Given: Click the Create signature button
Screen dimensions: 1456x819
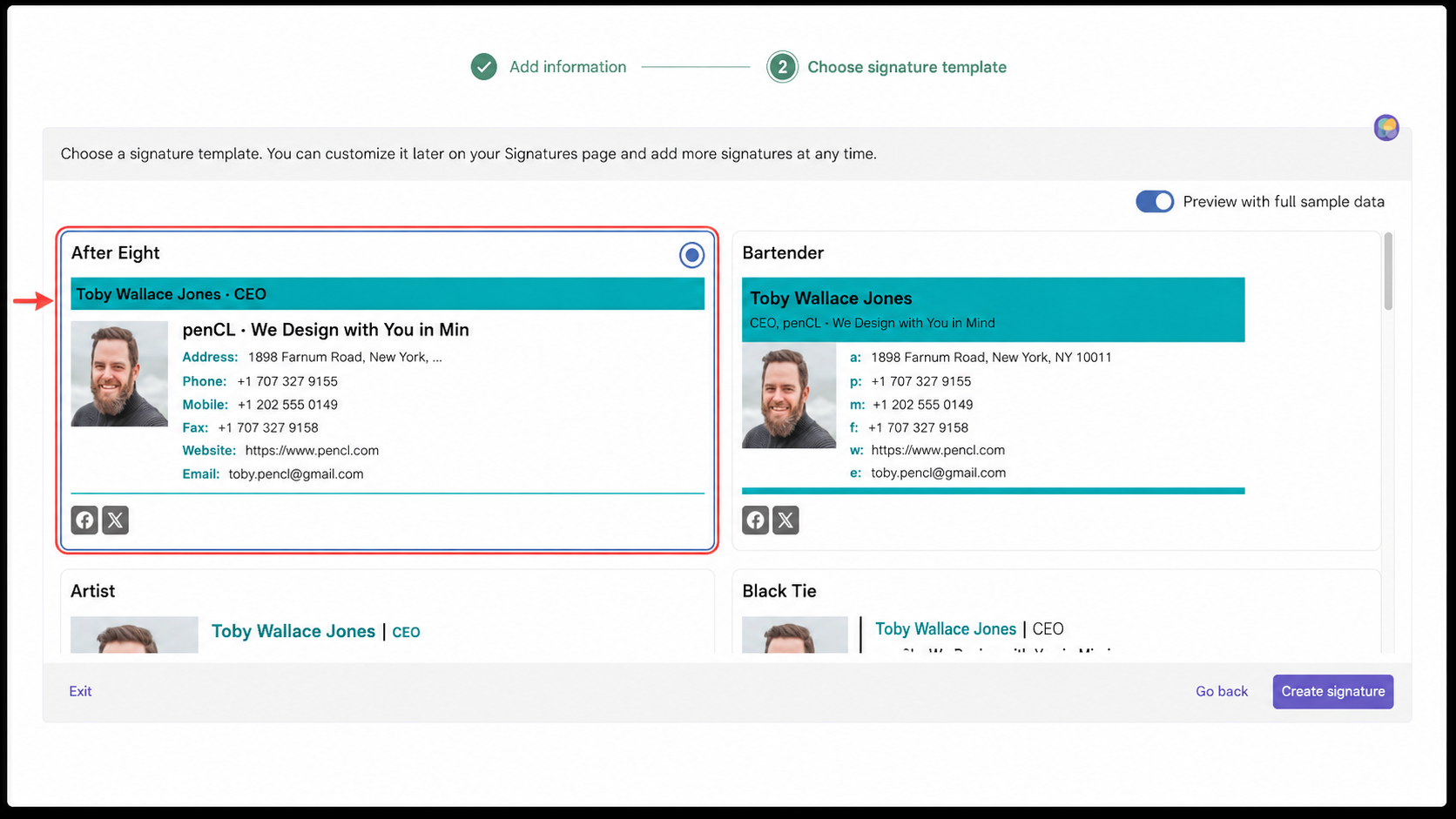Looking at the screenshot, I should (x=1333, y=692).
